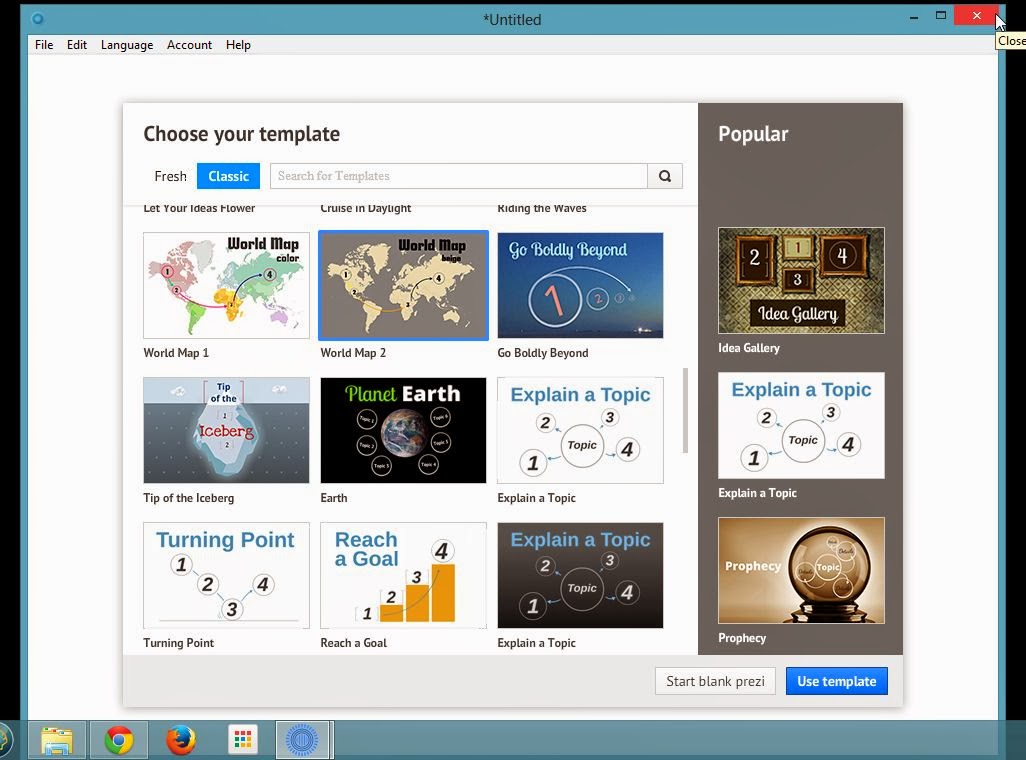Click the "Idea Gallery" caption in Popular
Screen dimensions: 1026x760
click(749, 348)
